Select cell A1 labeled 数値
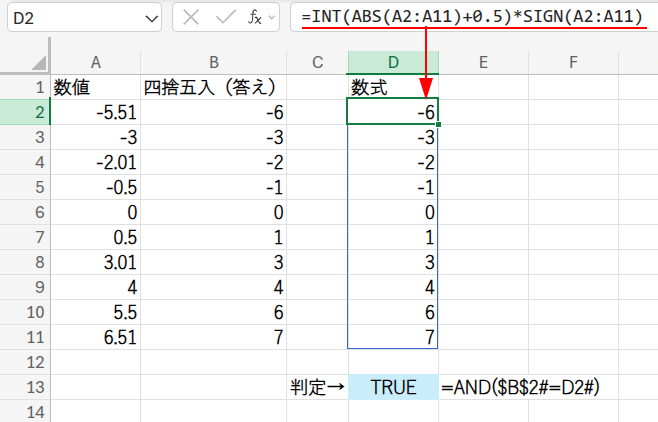The width and height of the screenshot is (658, 422). click(x=95, y=87)
